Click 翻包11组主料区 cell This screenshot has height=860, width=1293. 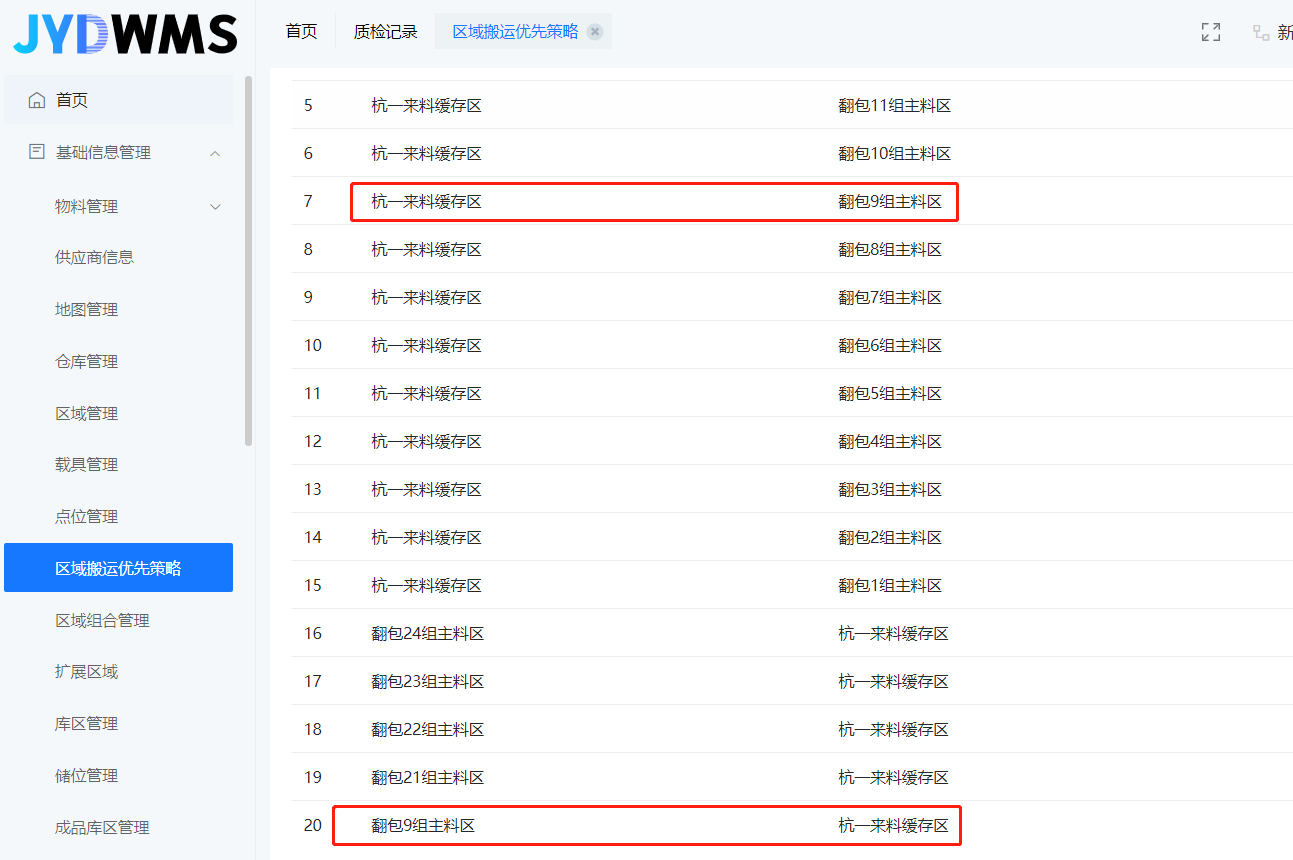[894, 105]
